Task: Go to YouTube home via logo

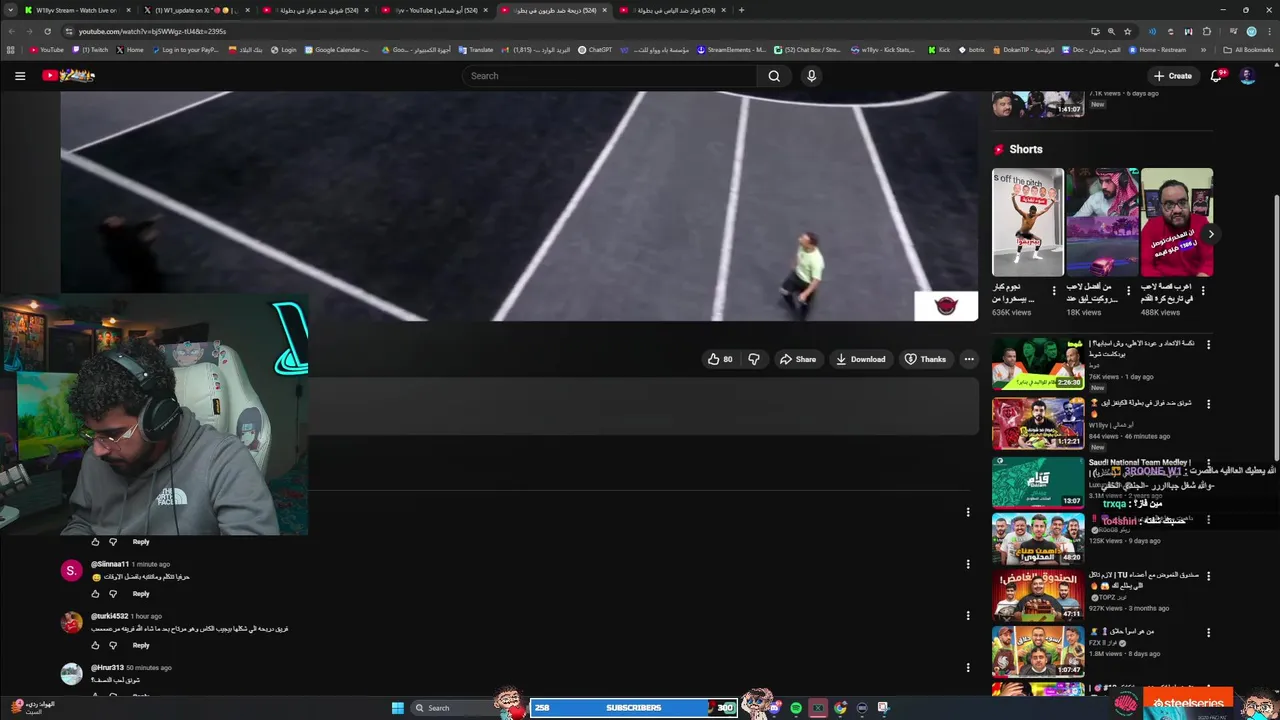Action: [68, 76]
